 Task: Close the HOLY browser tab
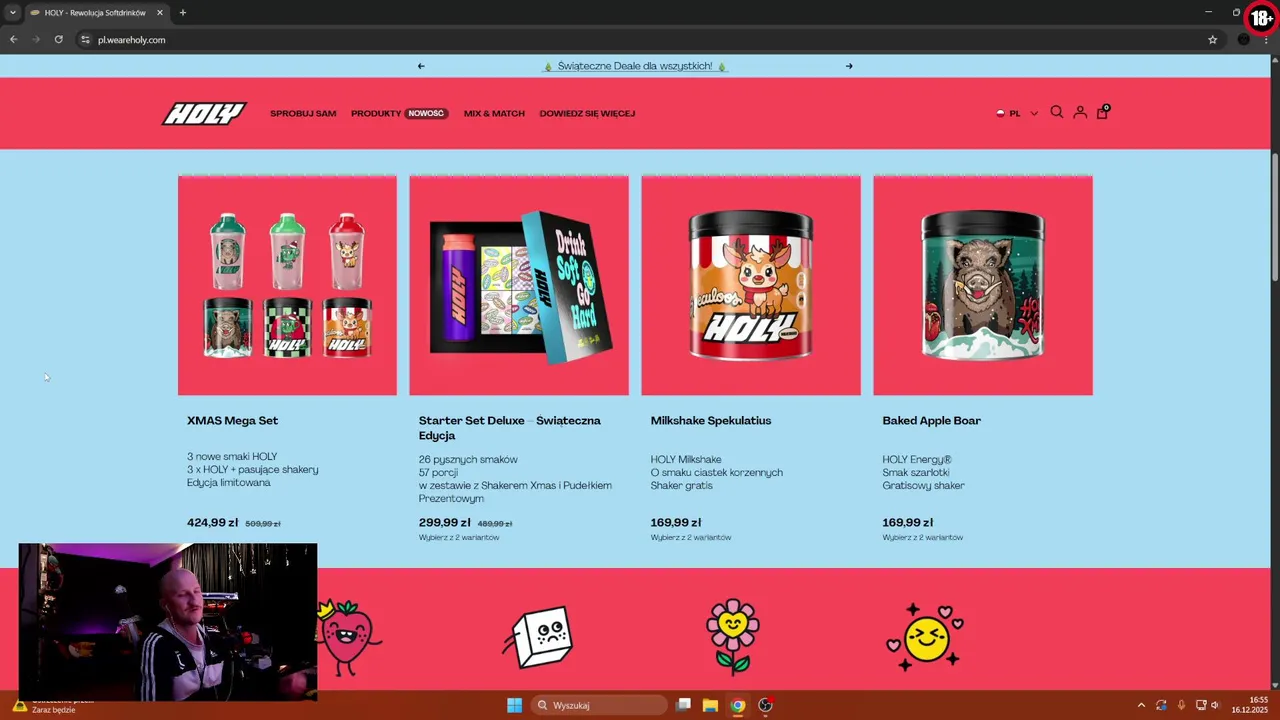click(x=160, y=13)
